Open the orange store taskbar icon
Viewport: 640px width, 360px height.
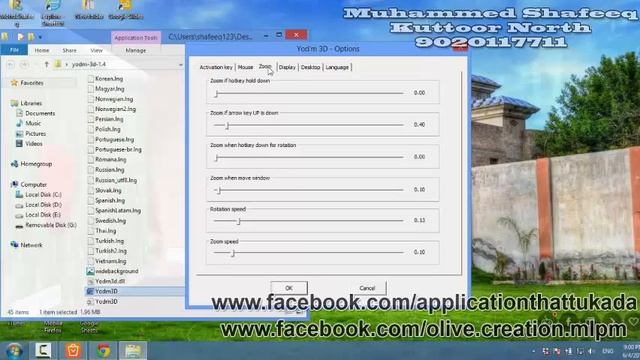point(73,351)
